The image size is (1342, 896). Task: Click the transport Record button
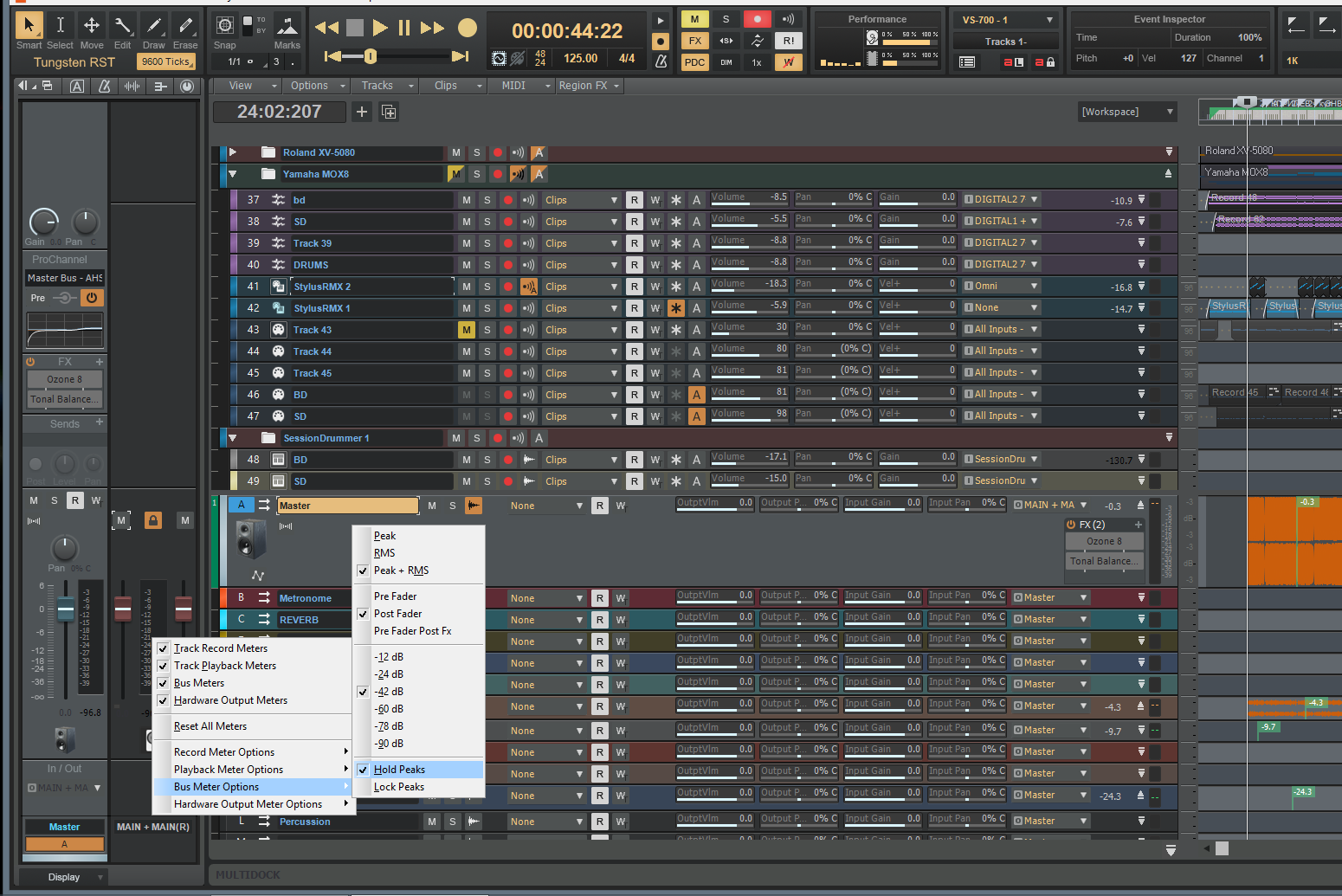coord(468,29)
